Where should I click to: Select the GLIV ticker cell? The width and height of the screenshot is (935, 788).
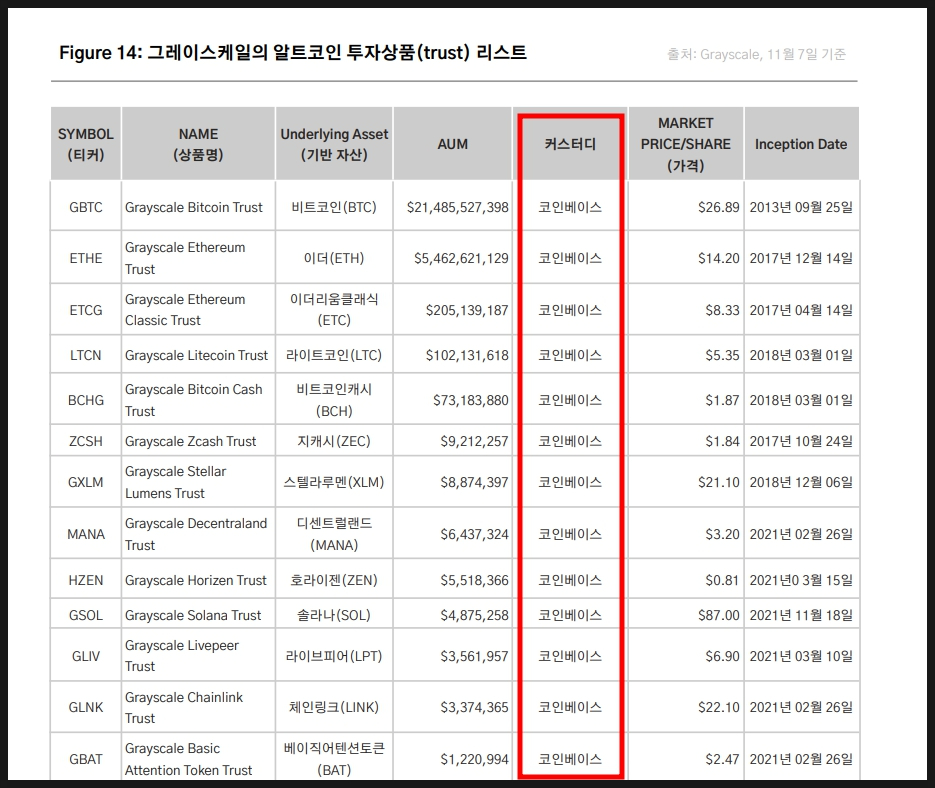[x=86, y=656]
